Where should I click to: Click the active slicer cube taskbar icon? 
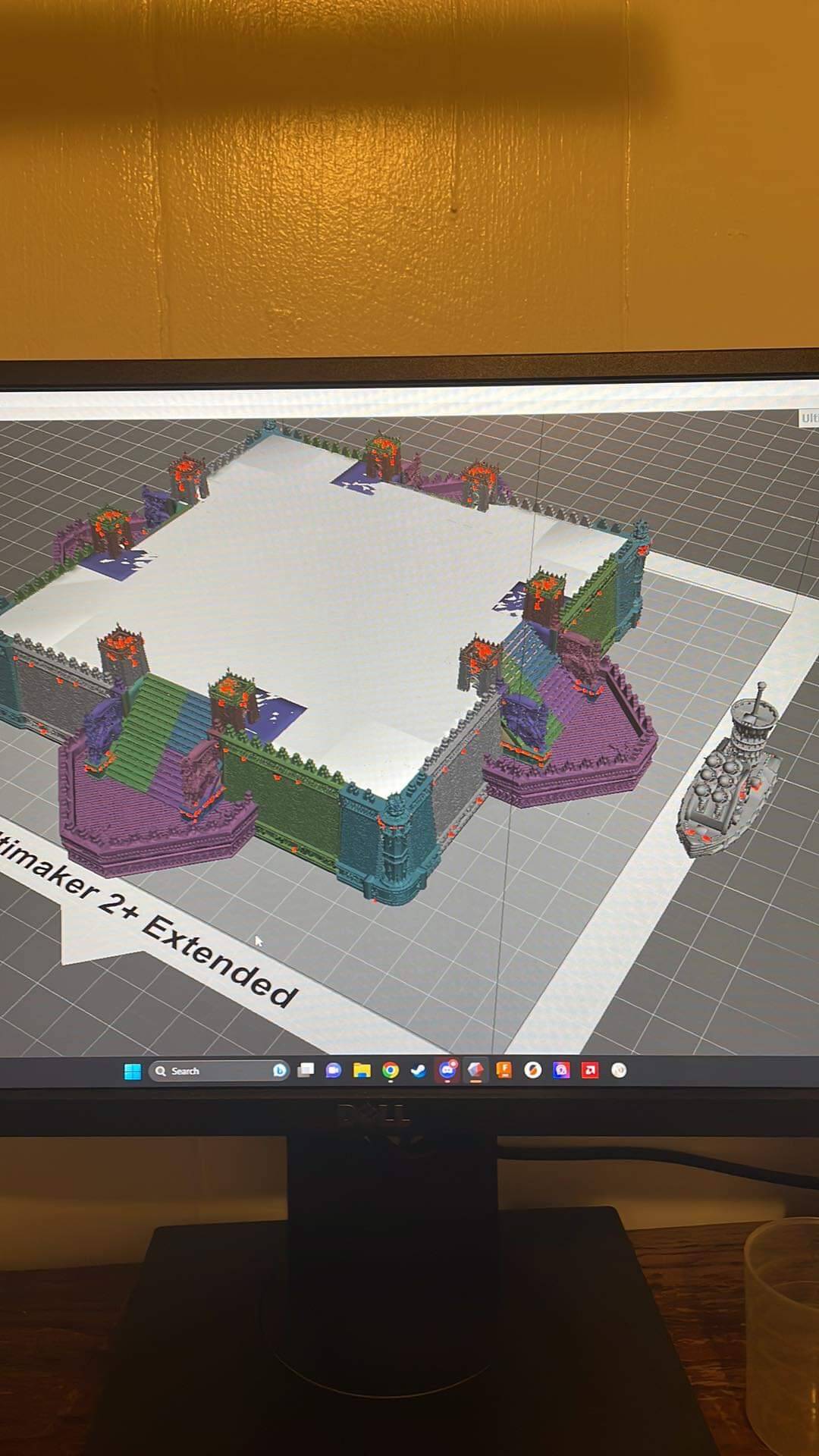(x=475, y=1070)
